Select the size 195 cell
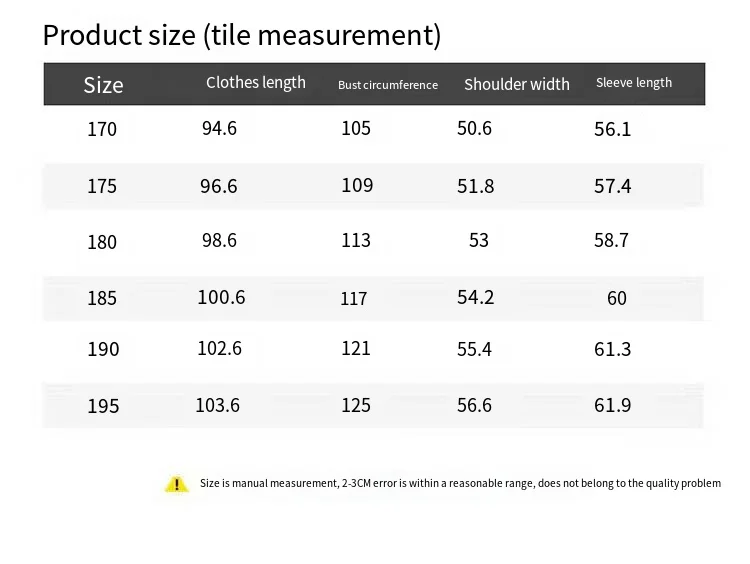 (x=103, y=406)
